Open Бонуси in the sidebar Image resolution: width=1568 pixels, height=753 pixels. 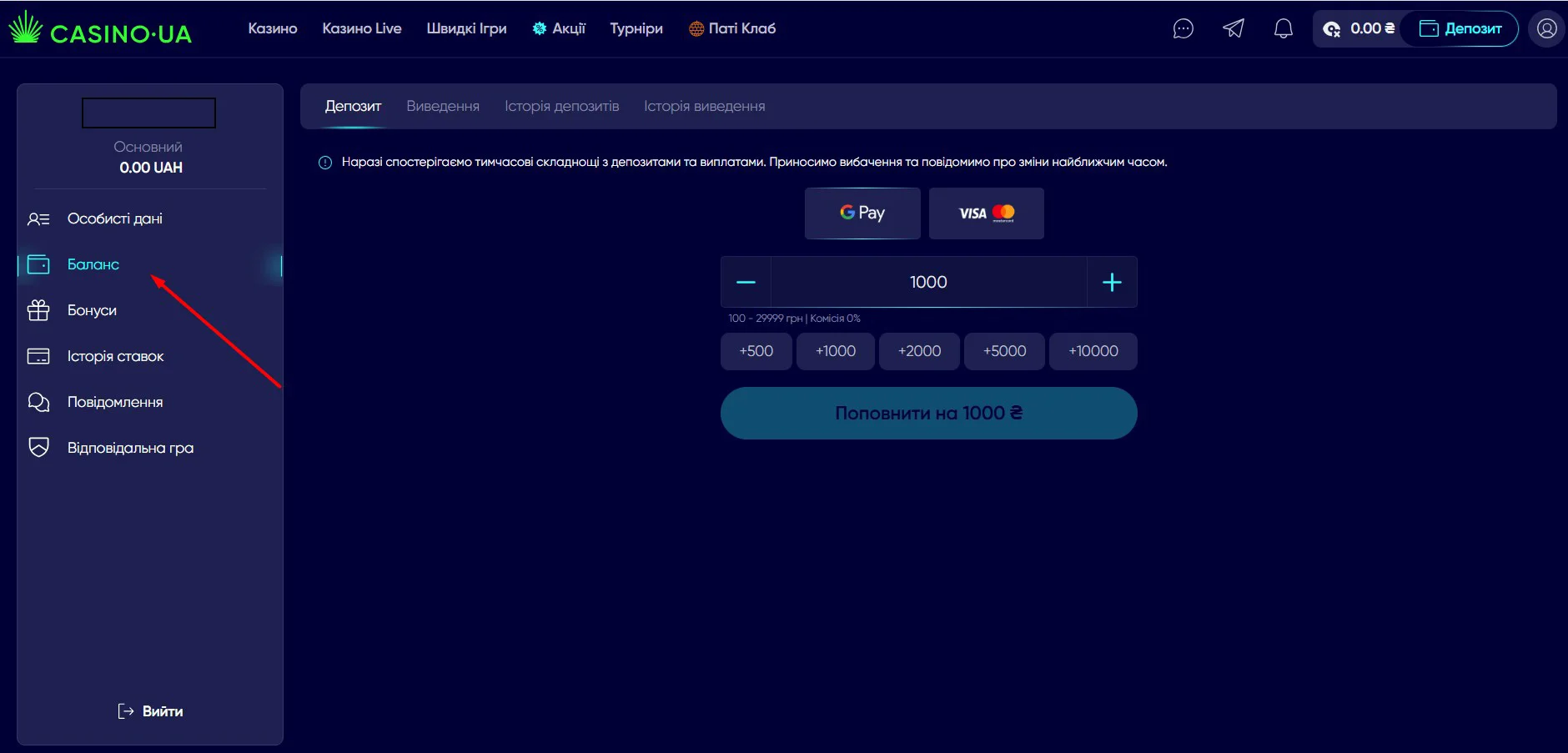point(92,310)
